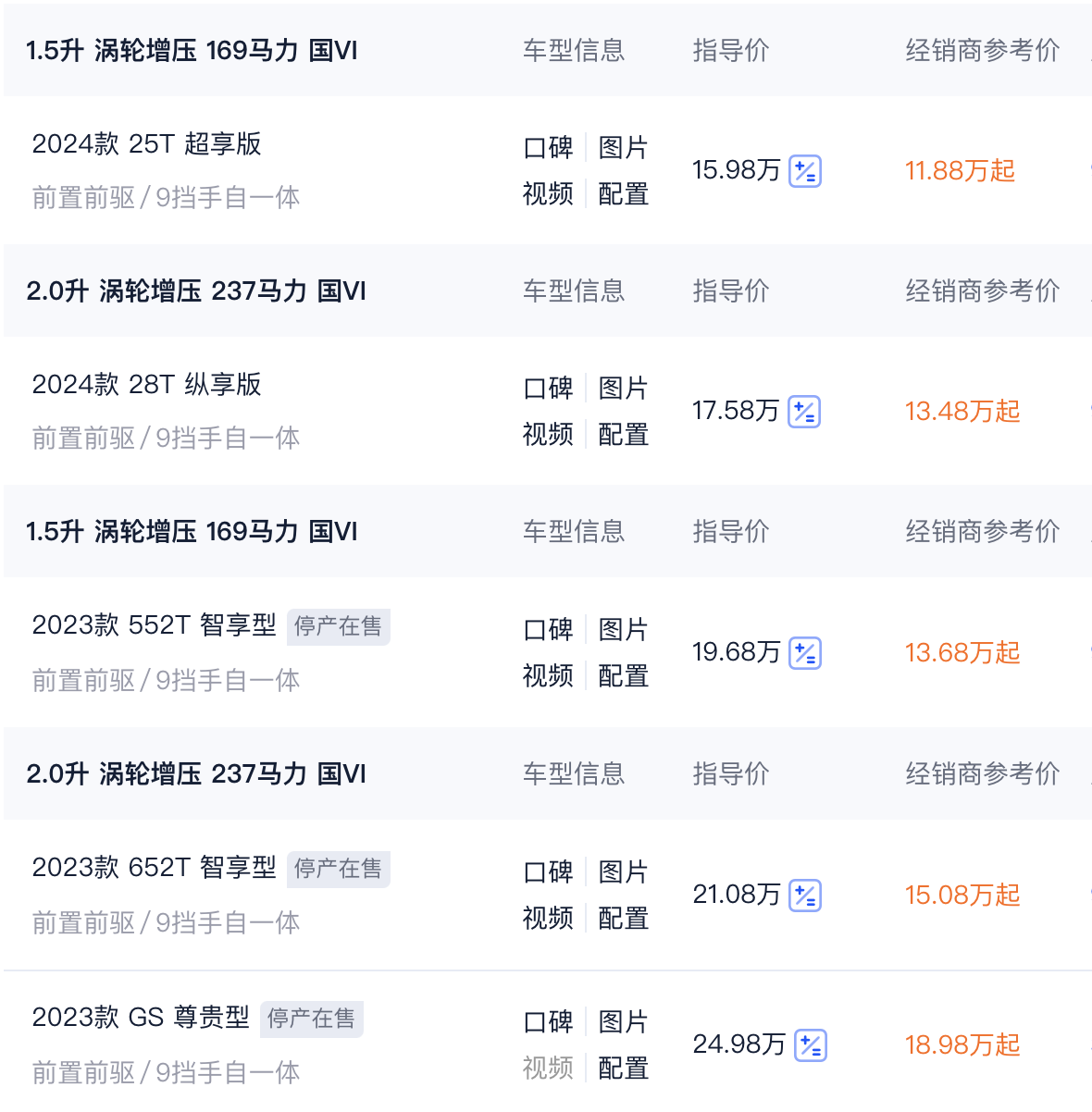Click 停产在售 tag on 552T 智享型
This screenshot has height=1112, width=1092.
pos(338,627)
